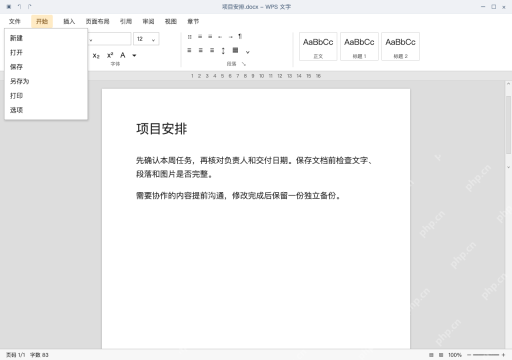
Task: Switch to the 页面布局 ribbon tab
Action: (97, 21)
